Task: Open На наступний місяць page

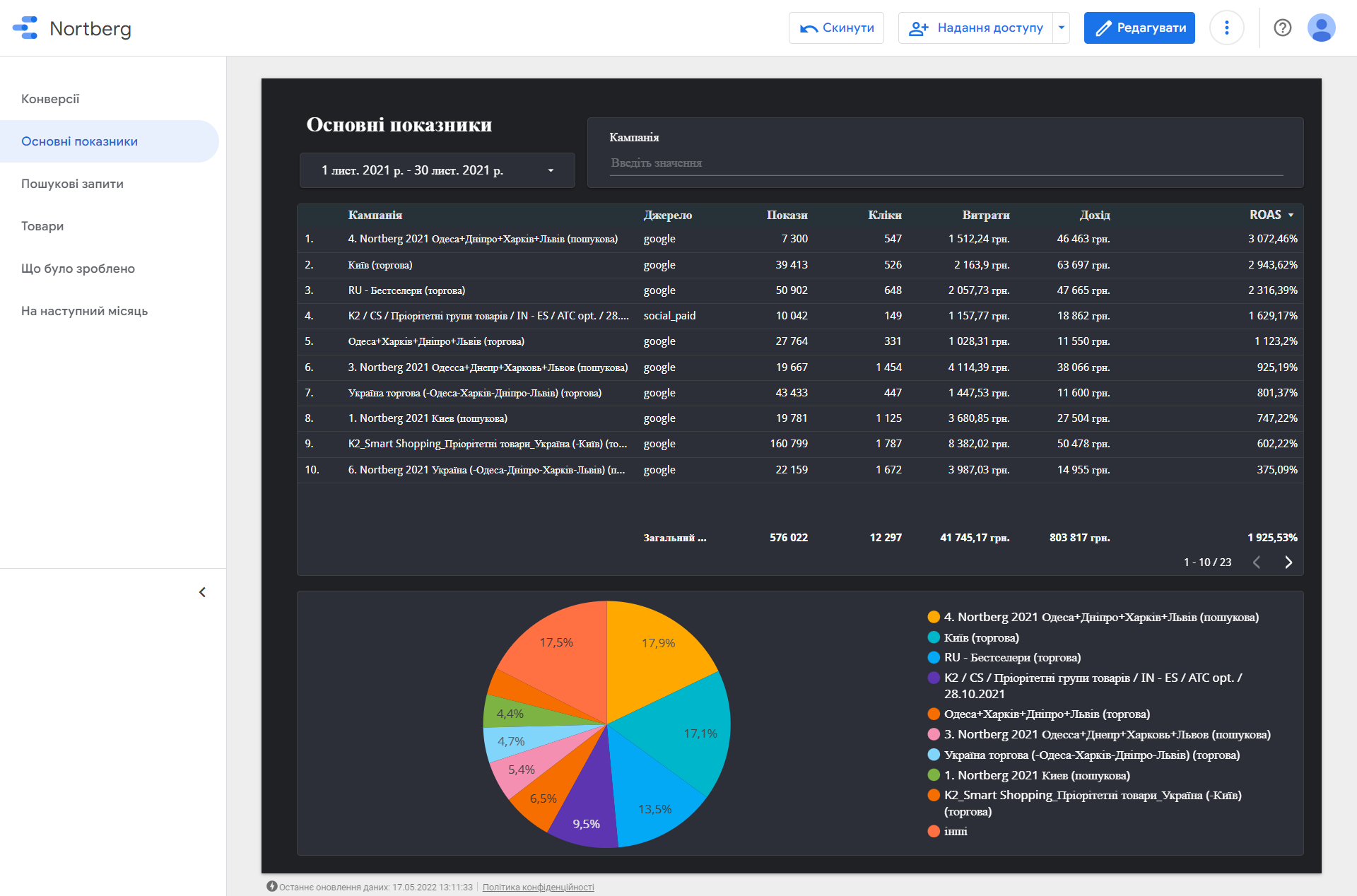Action: (x=84, y=311)
